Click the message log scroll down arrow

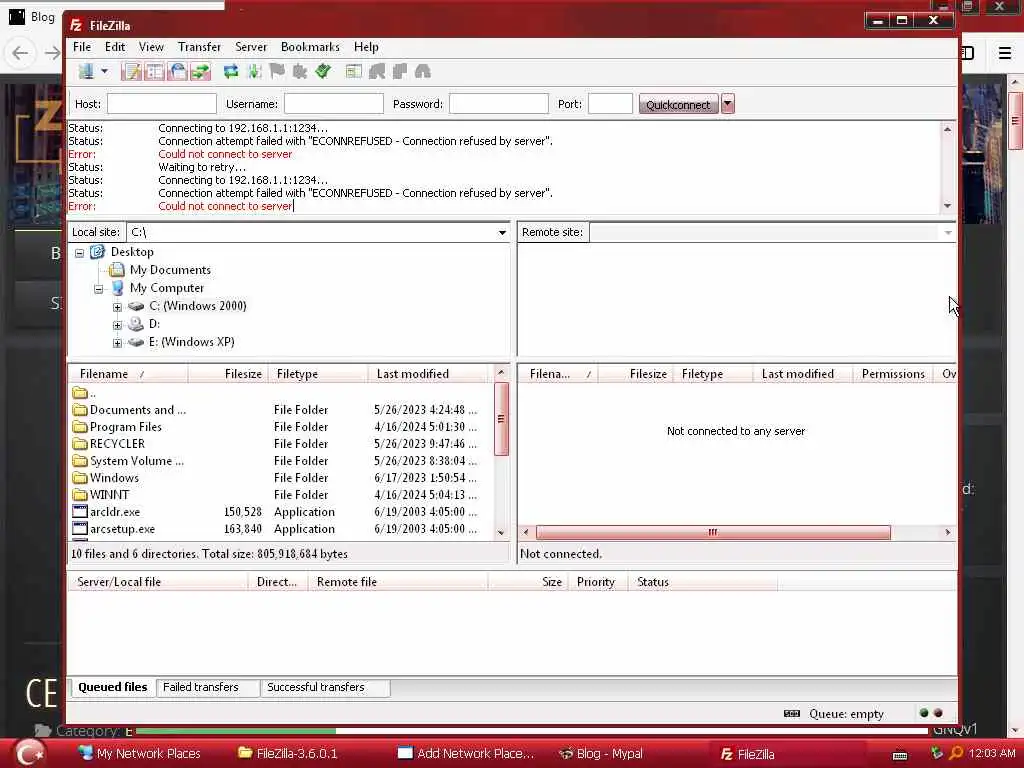click(x=947, y=206)
